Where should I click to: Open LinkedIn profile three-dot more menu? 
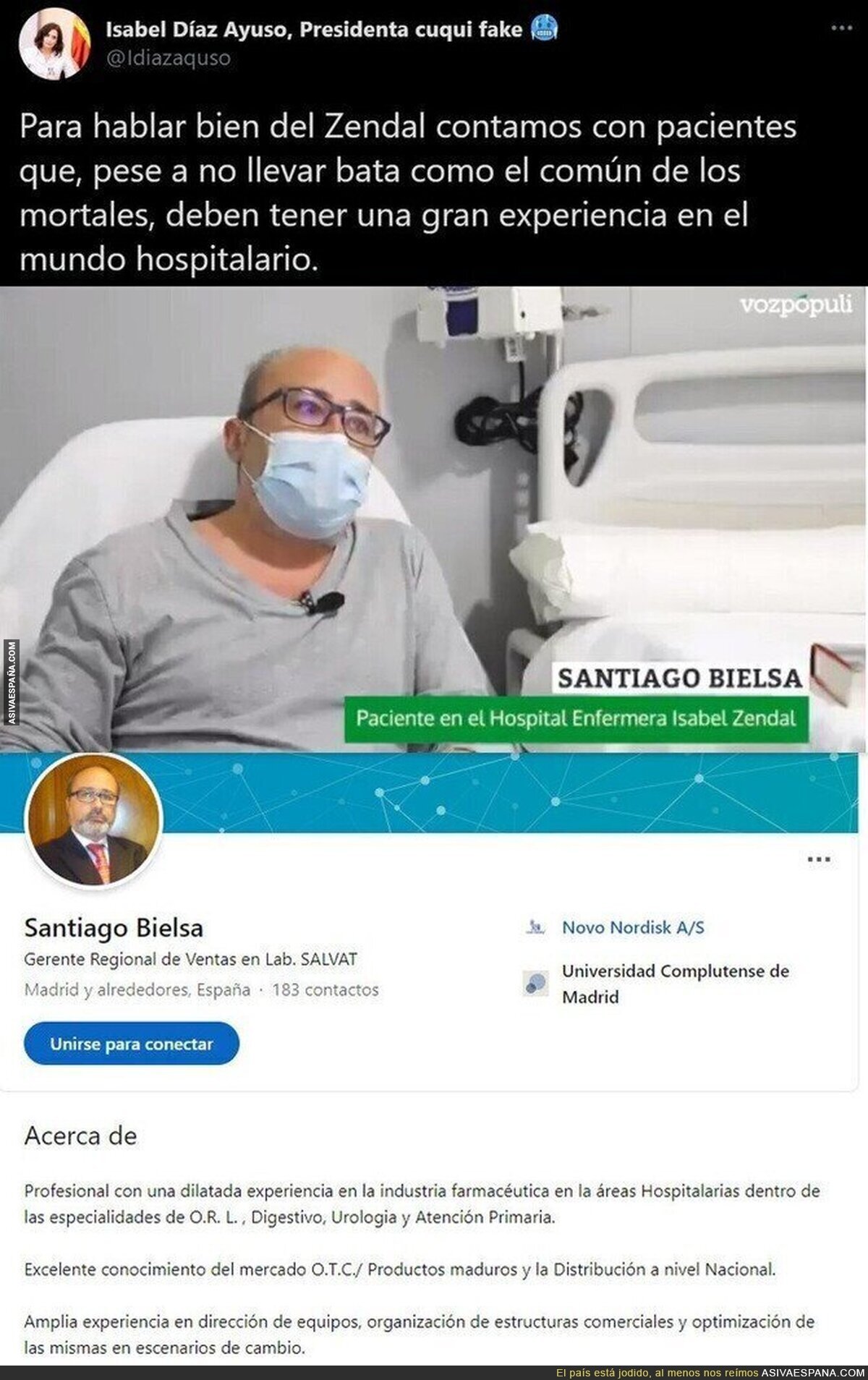[x=819, y=860]
